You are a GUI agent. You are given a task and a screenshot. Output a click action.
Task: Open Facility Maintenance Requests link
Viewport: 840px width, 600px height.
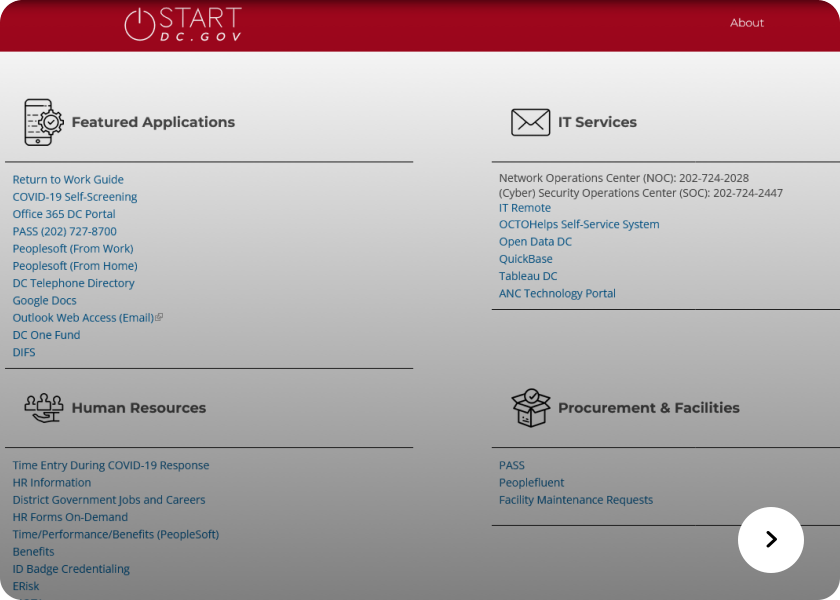(576, 500)
